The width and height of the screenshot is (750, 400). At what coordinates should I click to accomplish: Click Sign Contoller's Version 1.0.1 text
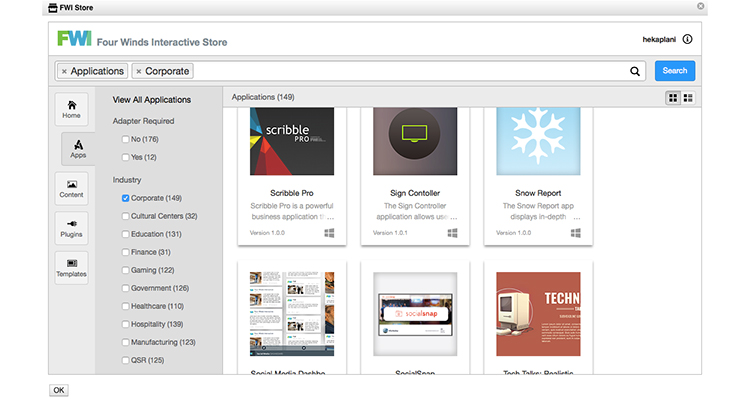tap(390, 233)
